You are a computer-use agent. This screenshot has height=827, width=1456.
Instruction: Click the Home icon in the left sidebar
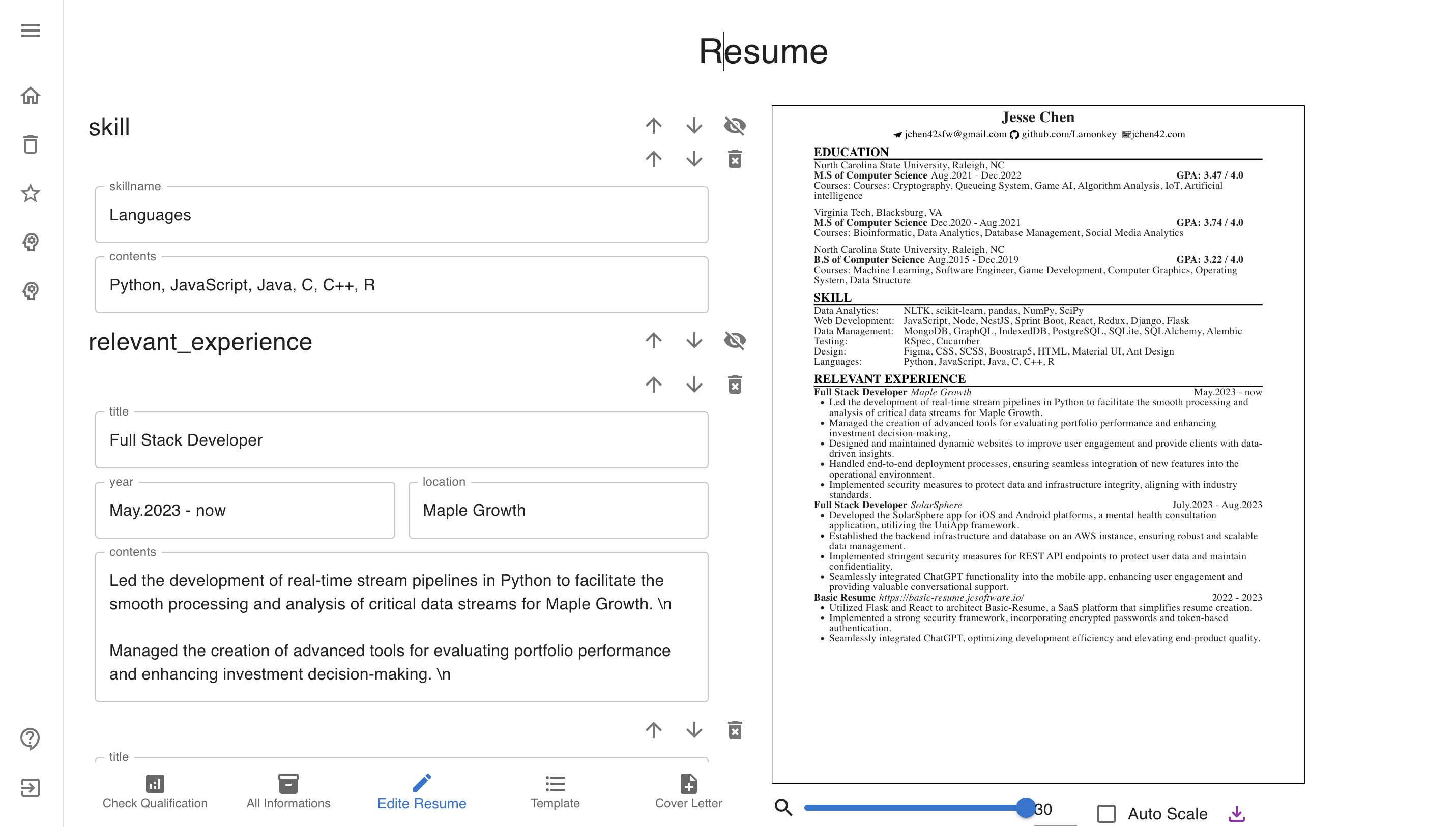click(x=30, y=96)
